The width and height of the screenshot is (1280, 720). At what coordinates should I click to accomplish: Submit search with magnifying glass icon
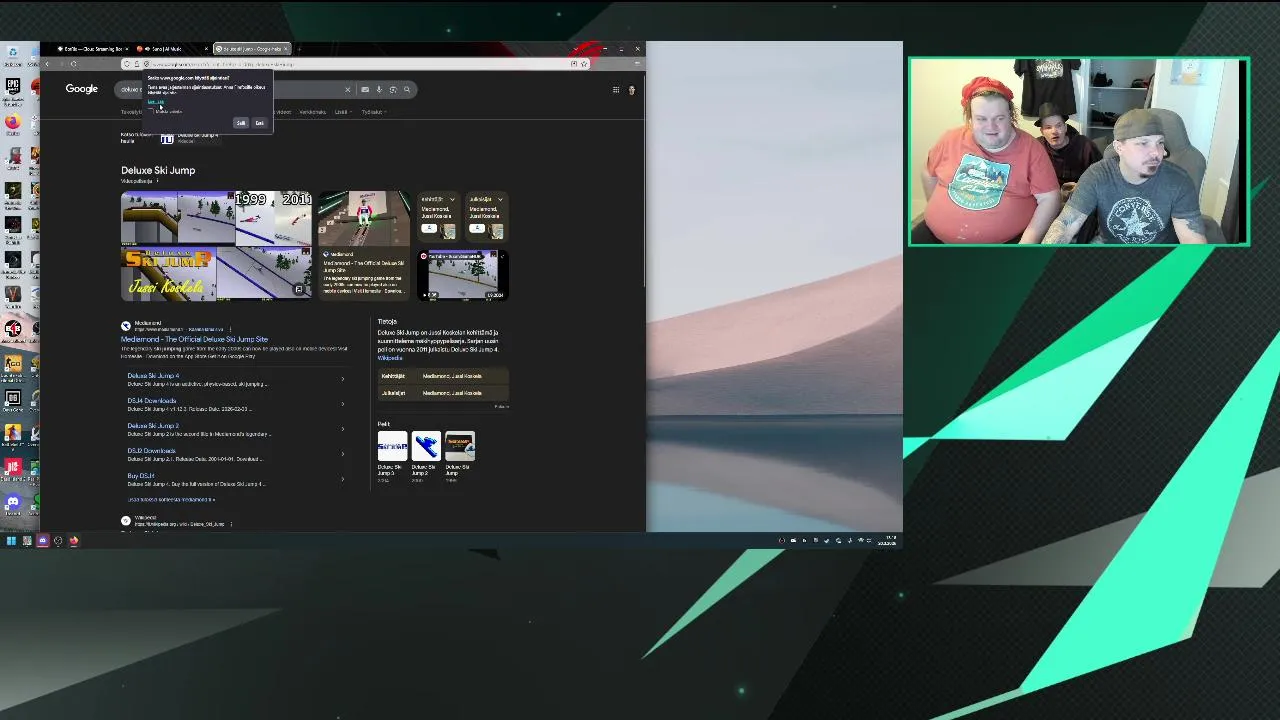click(407, 90)
